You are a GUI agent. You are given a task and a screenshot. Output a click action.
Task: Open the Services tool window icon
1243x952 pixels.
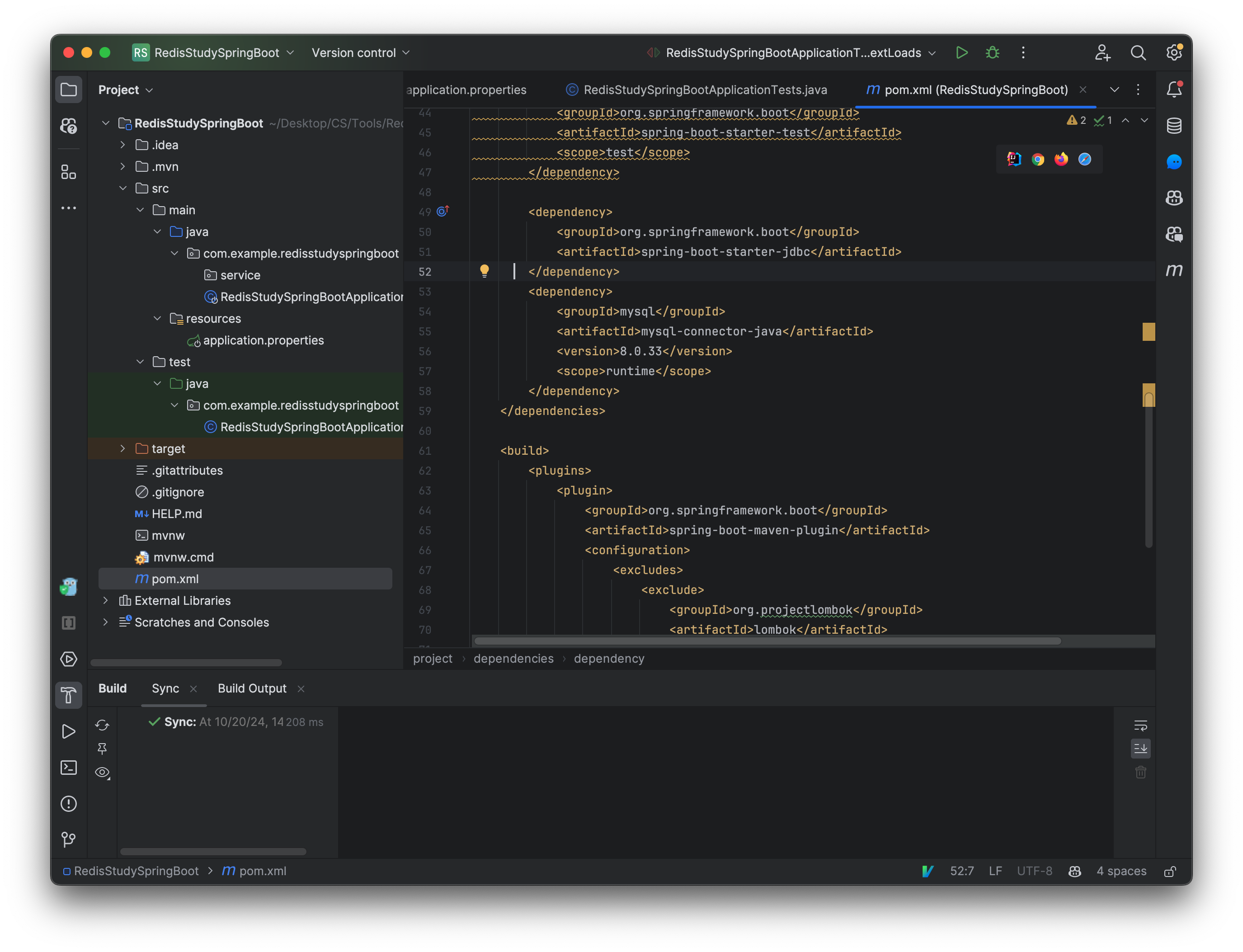[x=69, y=659]
